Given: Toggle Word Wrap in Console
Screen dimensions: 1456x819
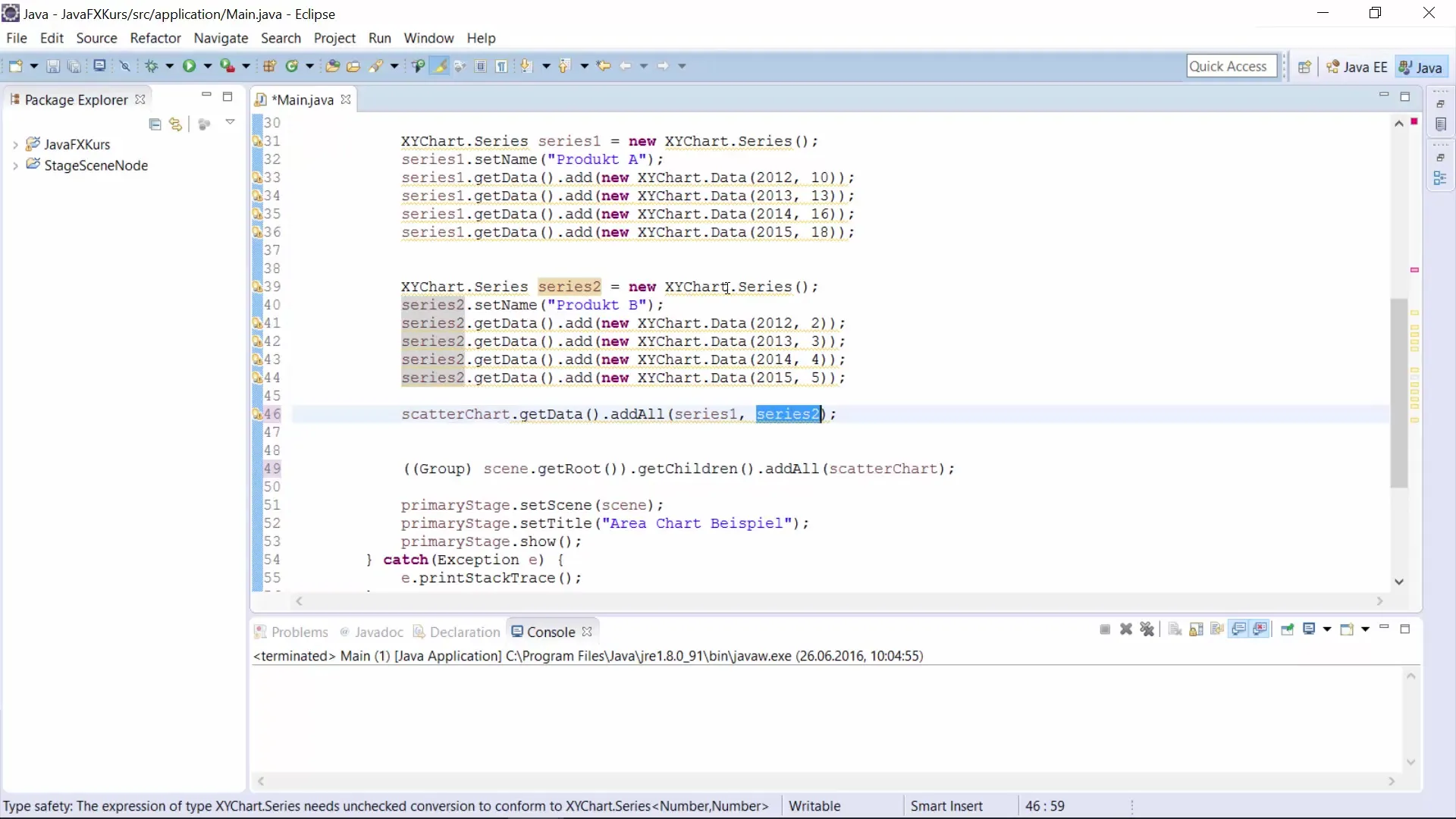Looking at the screenshot, I should [1218, 629].
